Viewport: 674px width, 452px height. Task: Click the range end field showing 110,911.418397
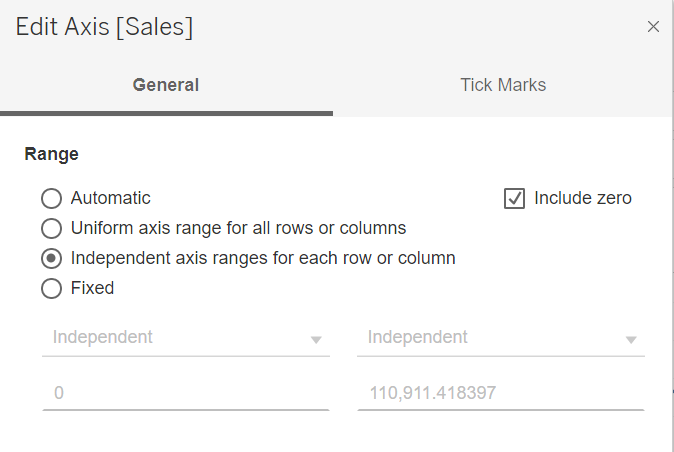pyautogui.click(x=500, y=394)
